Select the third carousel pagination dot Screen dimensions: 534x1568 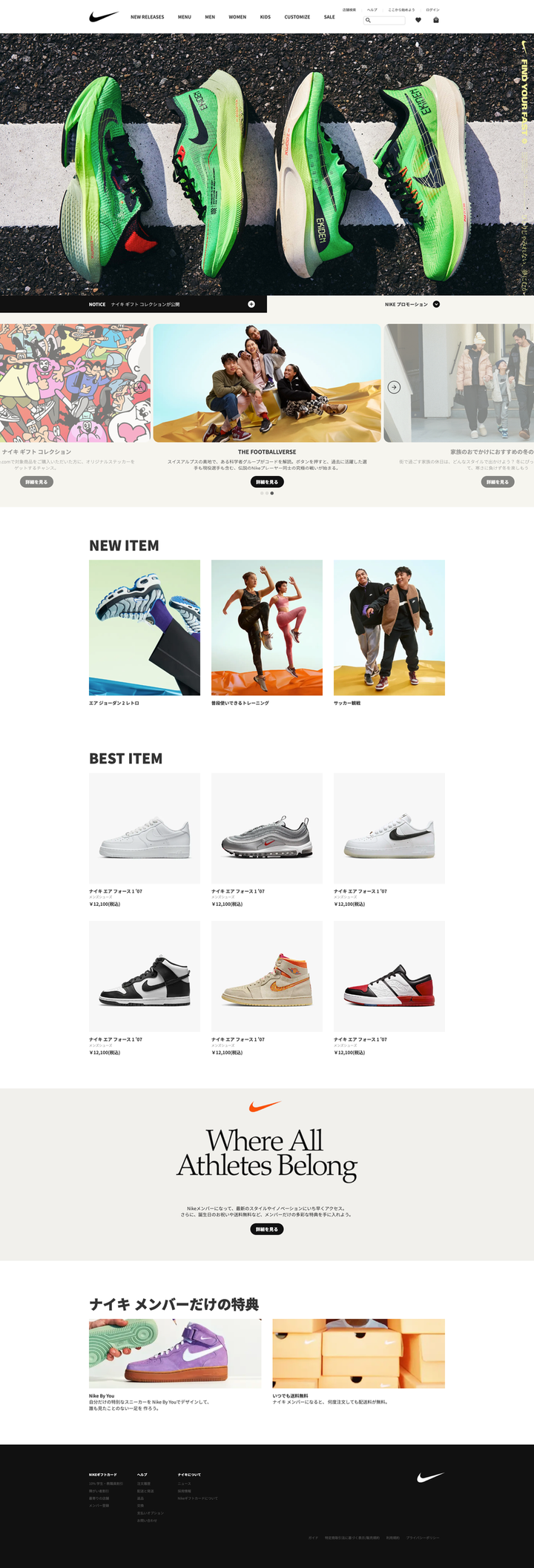(x=271, y=493)
